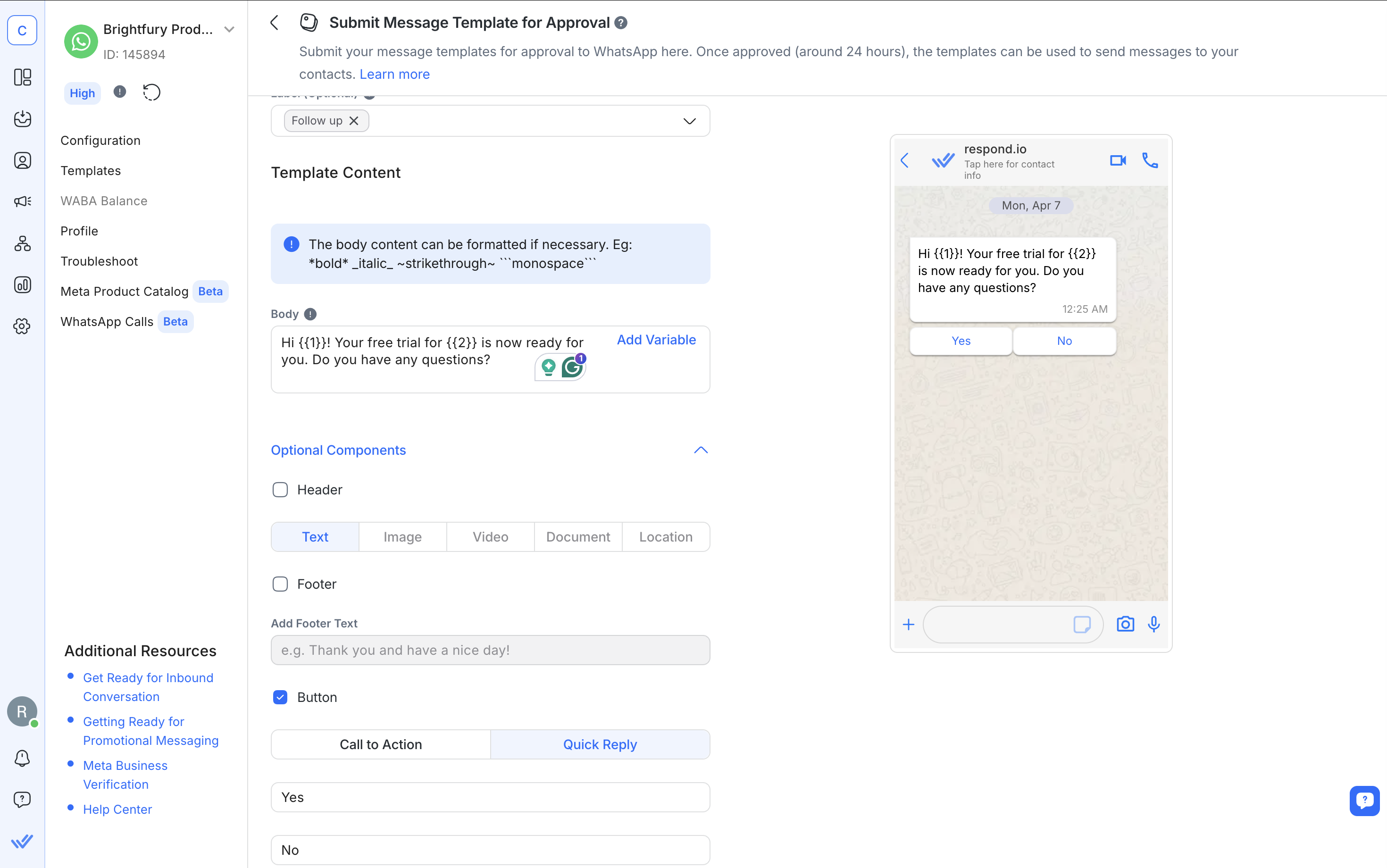This screenshot has width=1387, height=868.
Task: Open the Inbox messages sidebar icon
Action: tap(22, 119)
